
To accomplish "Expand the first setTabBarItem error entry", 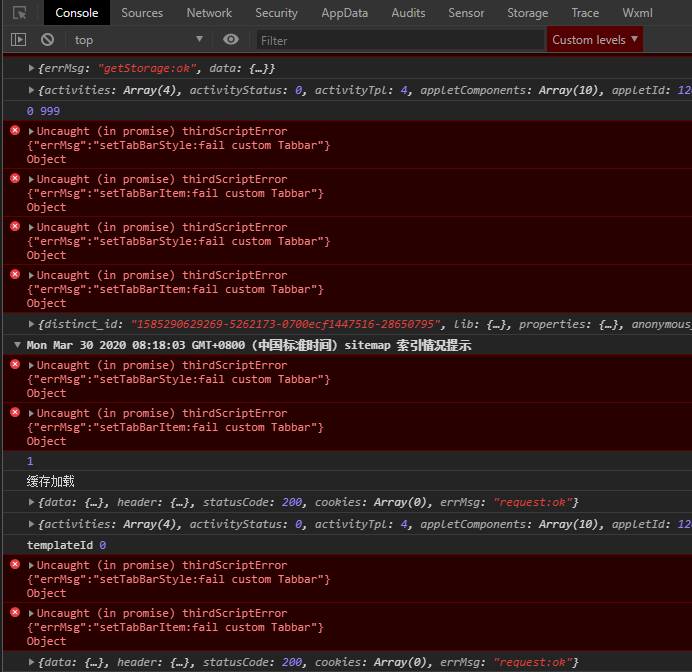I will pos(31,179).
